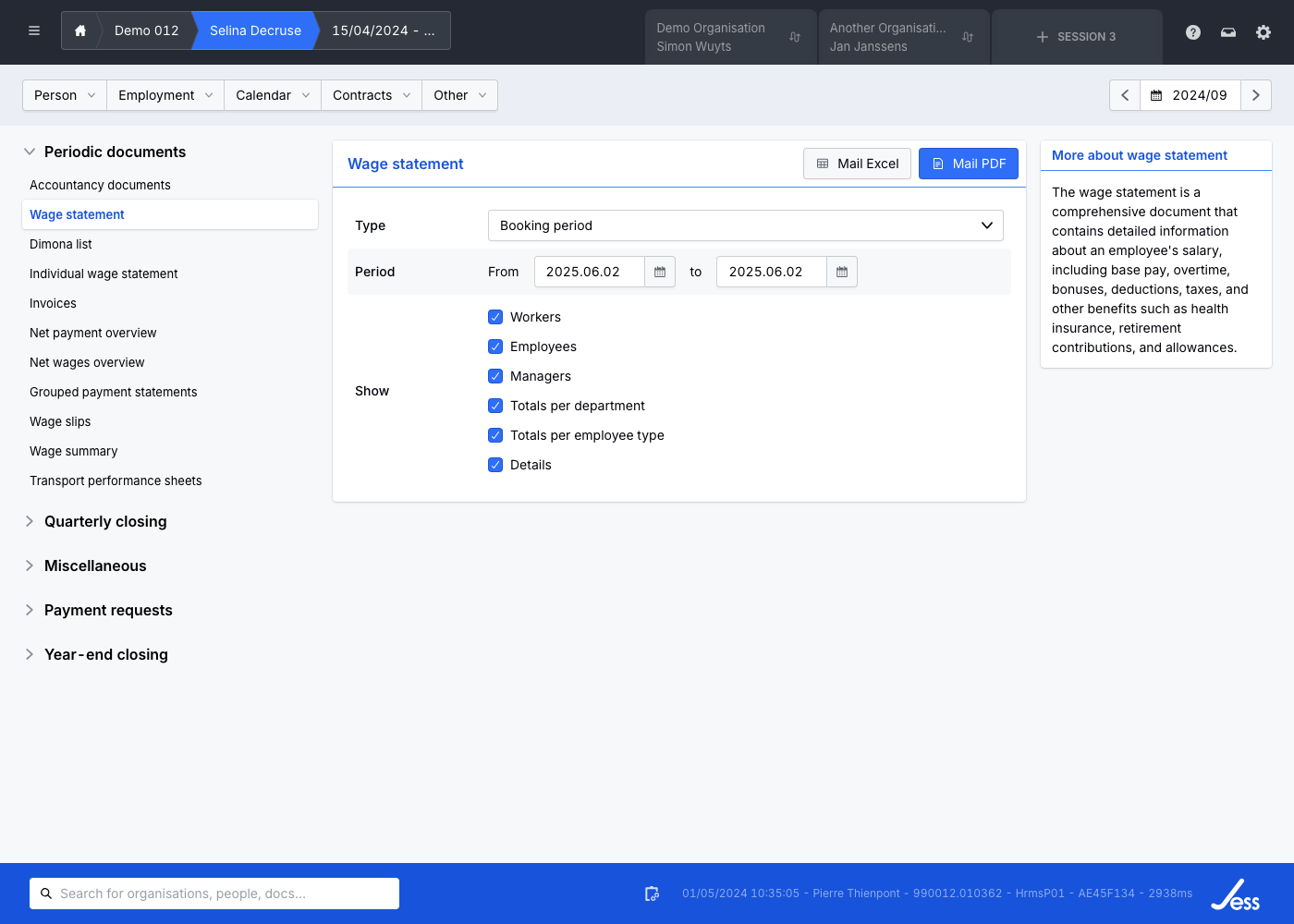Screen dimensions: 1294x924
Task: Toggle the Managers checkbox
Action: point(495,376)
